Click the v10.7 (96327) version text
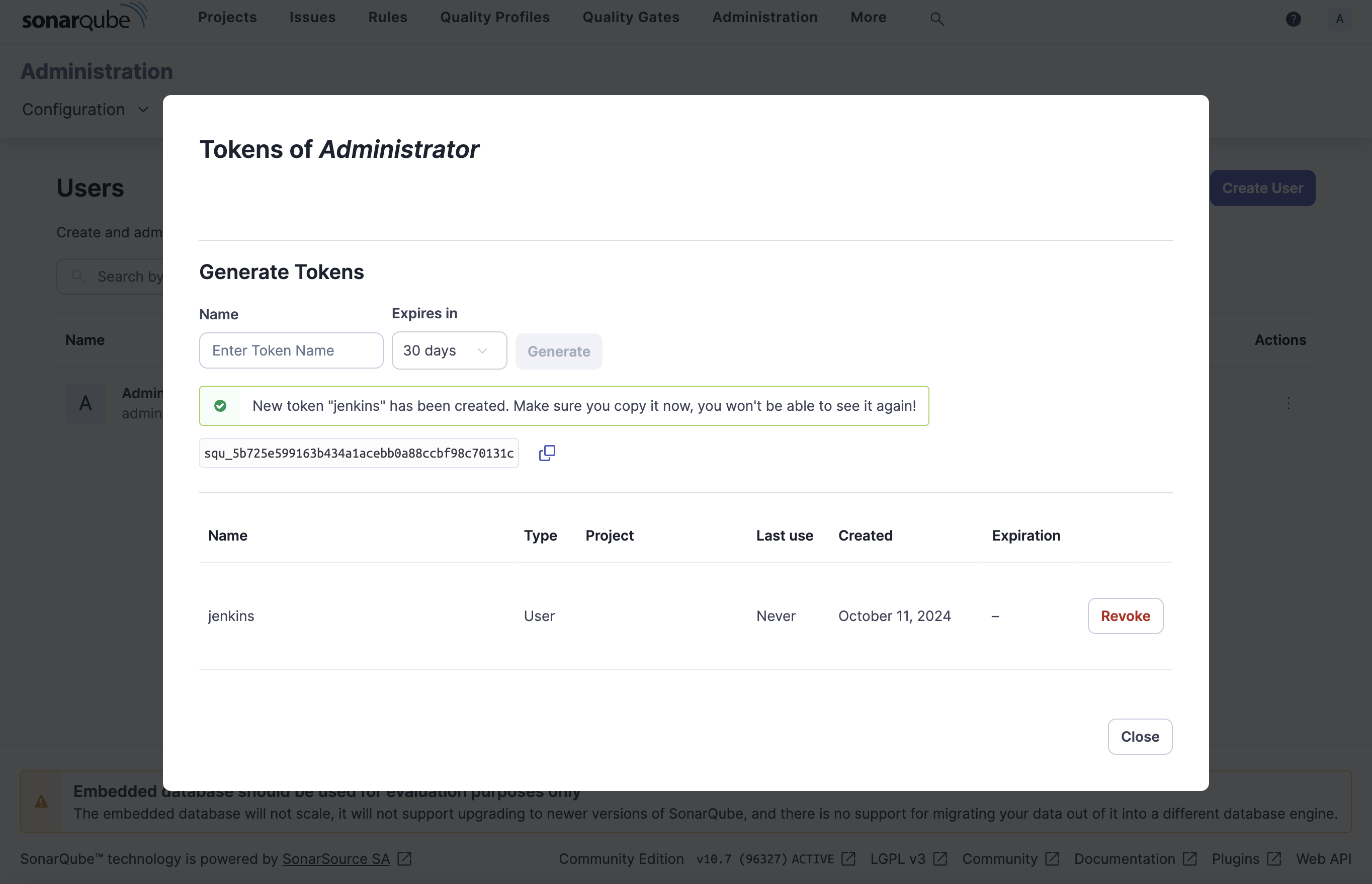The image size is (1372, 884). click(x=743, y=859)
